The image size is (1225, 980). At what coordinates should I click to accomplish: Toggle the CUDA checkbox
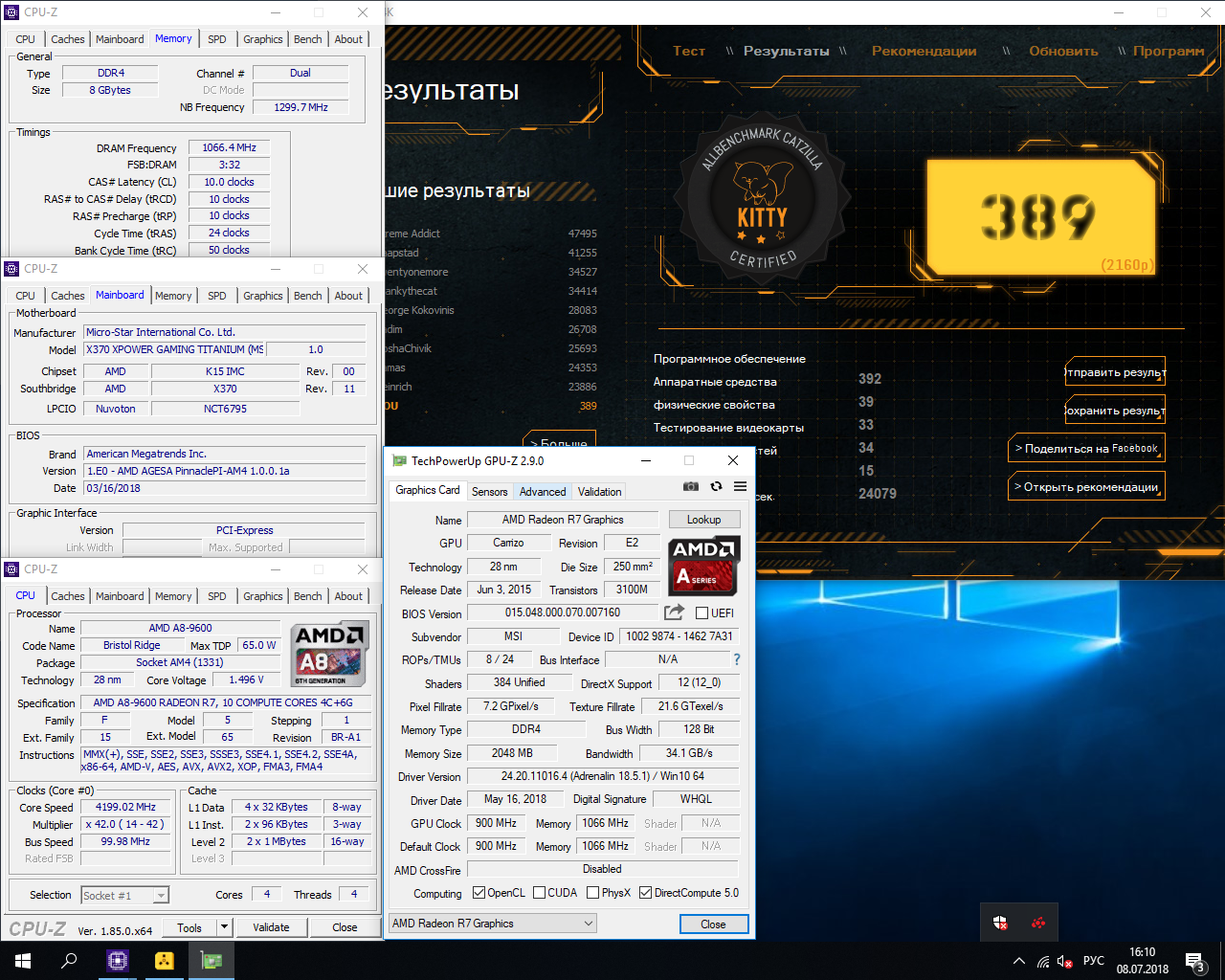click(539, 893)
